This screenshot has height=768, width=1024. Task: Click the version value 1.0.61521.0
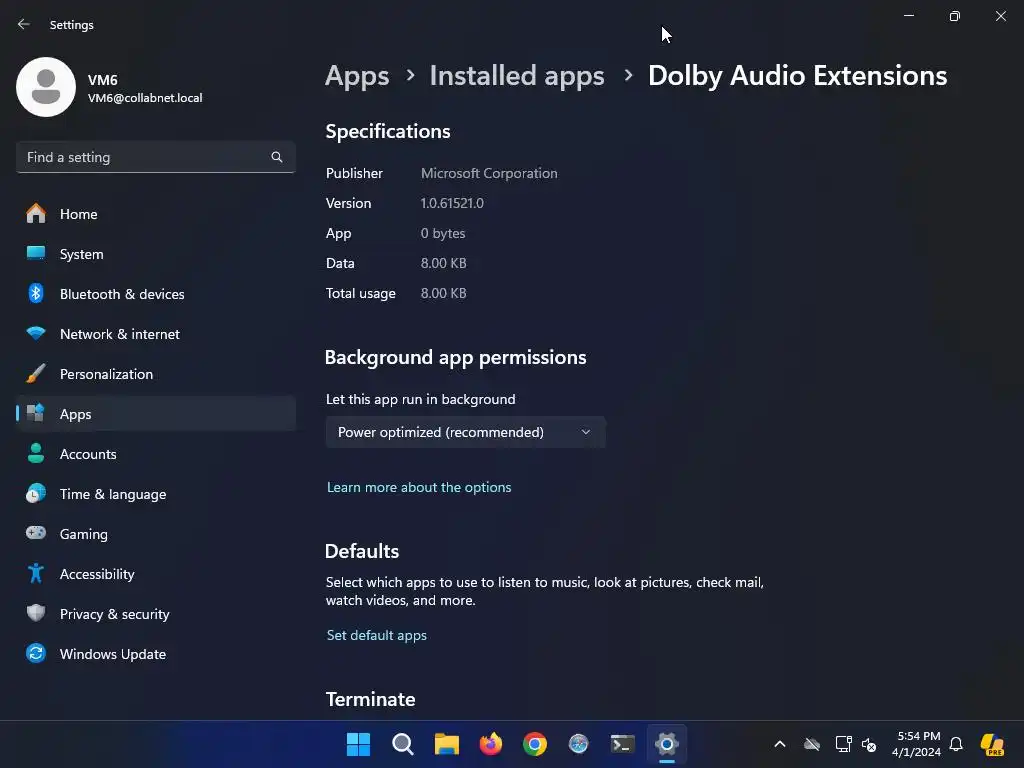pos(452,203)
